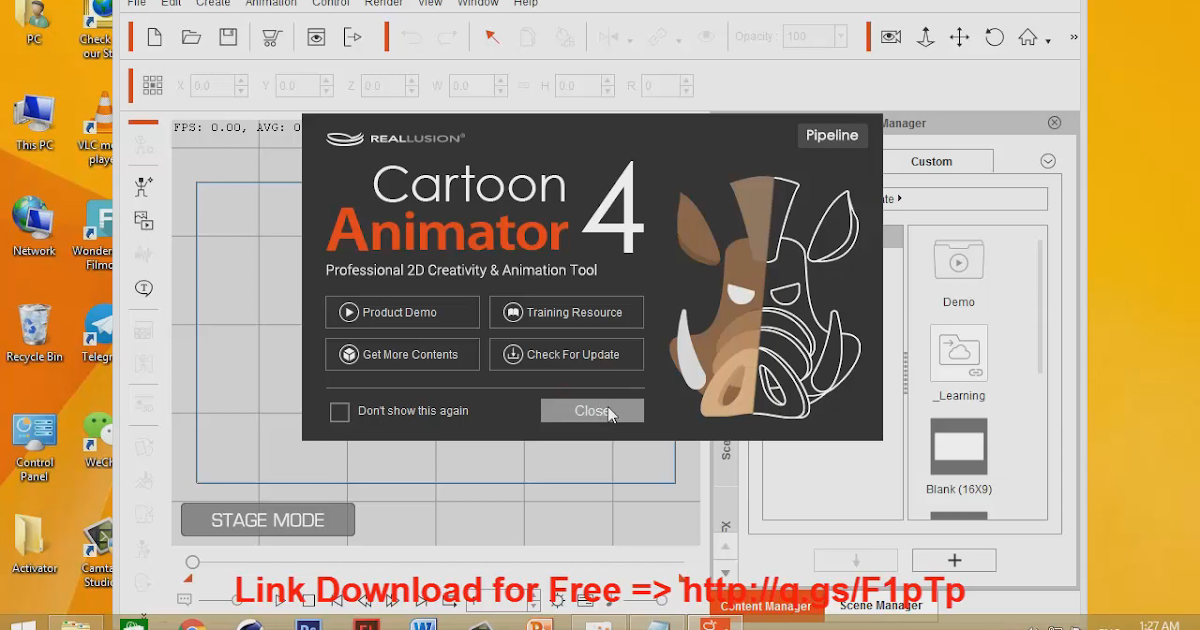Select the move tool in top-right toolbar

click(959, 37)
